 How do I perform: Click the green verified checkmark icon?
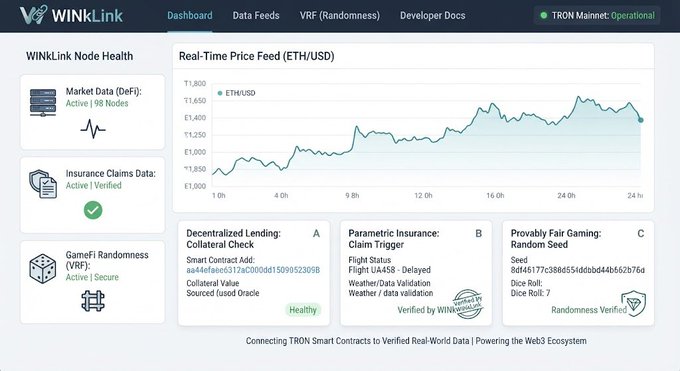click(93, 210)
